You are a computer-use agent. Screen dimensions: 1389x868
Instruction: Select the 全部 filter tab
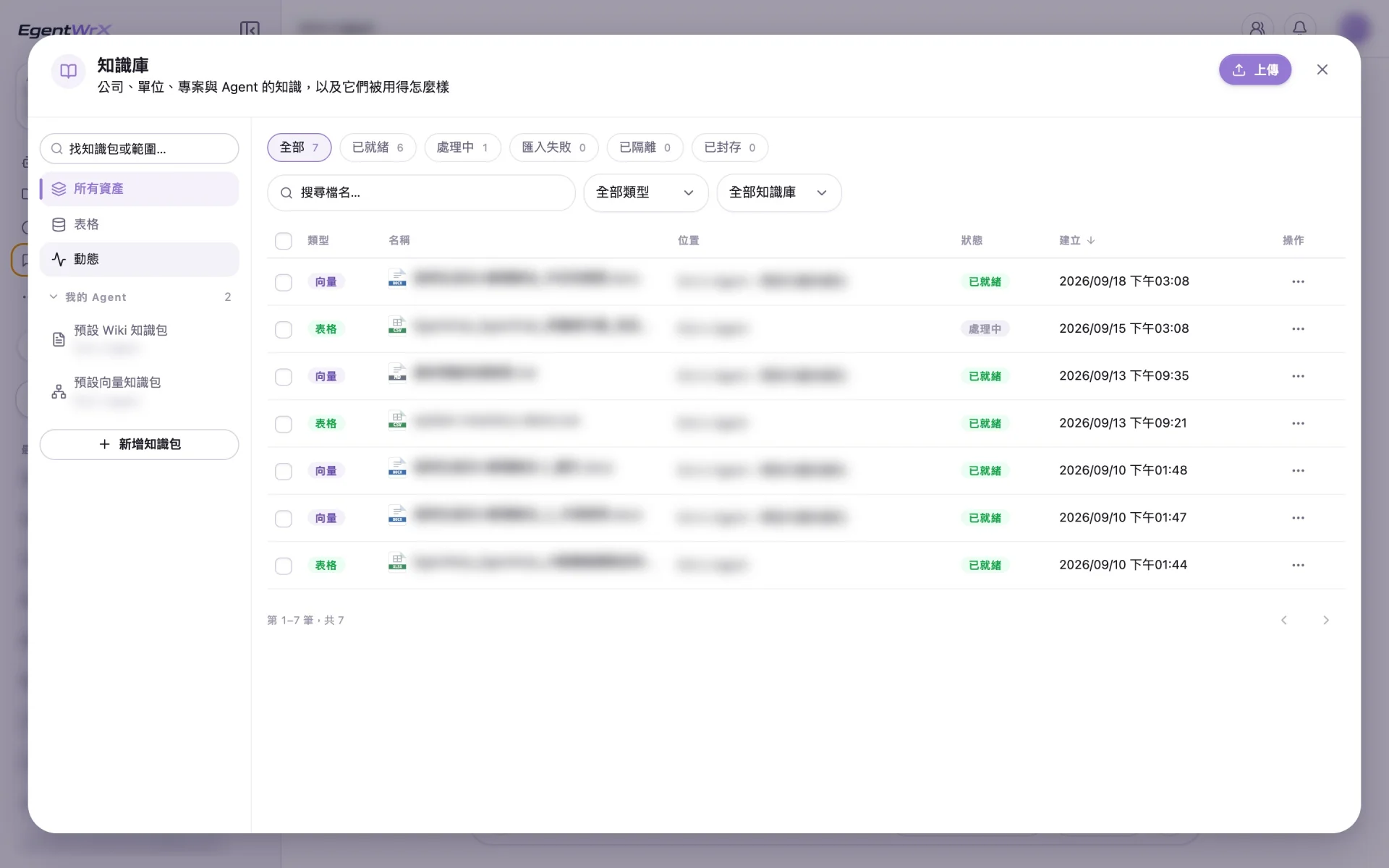click(299, 148)
